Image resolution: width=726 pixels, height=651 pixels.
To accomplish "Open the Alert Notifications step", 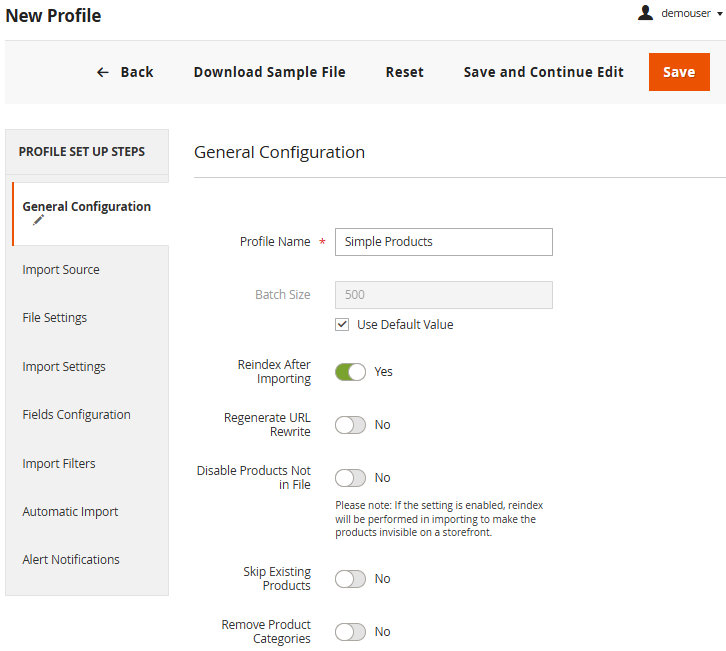I will coord(71,560).
